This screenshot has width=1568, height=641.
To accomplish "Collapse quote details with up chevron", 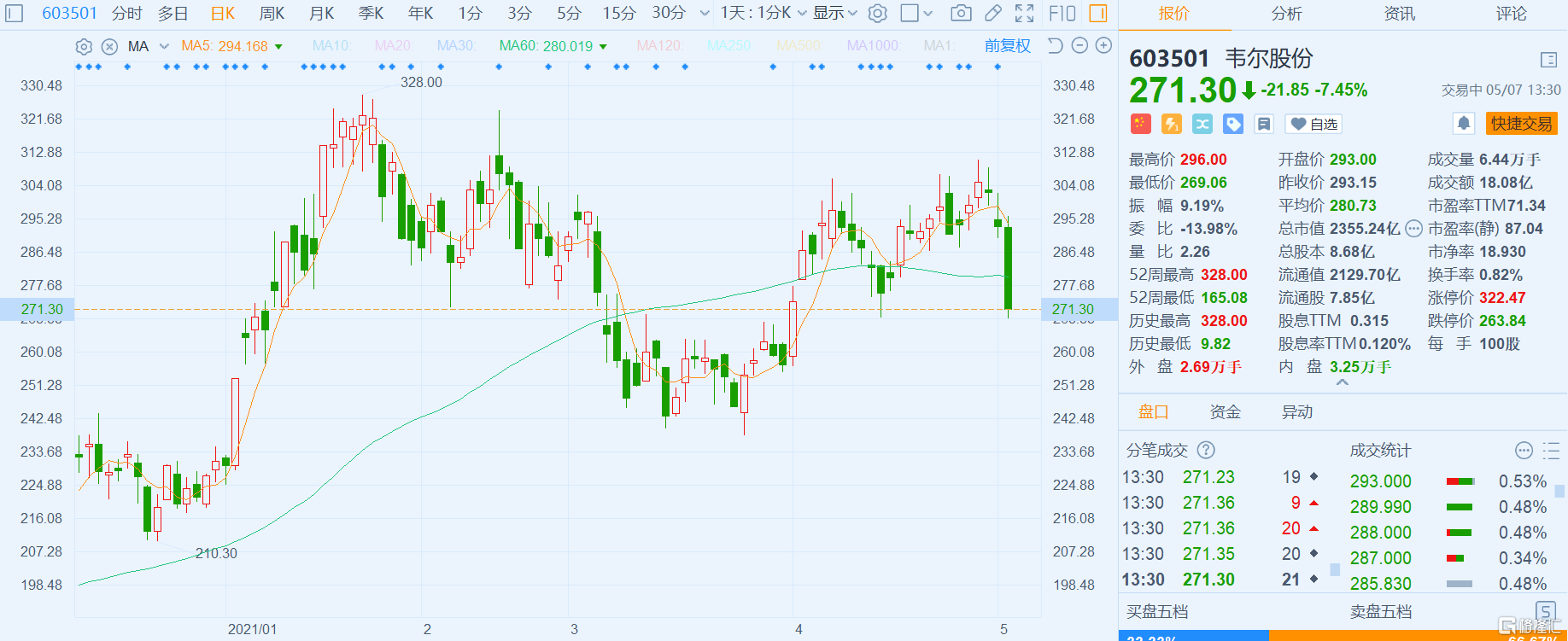I will [1343, 382].
